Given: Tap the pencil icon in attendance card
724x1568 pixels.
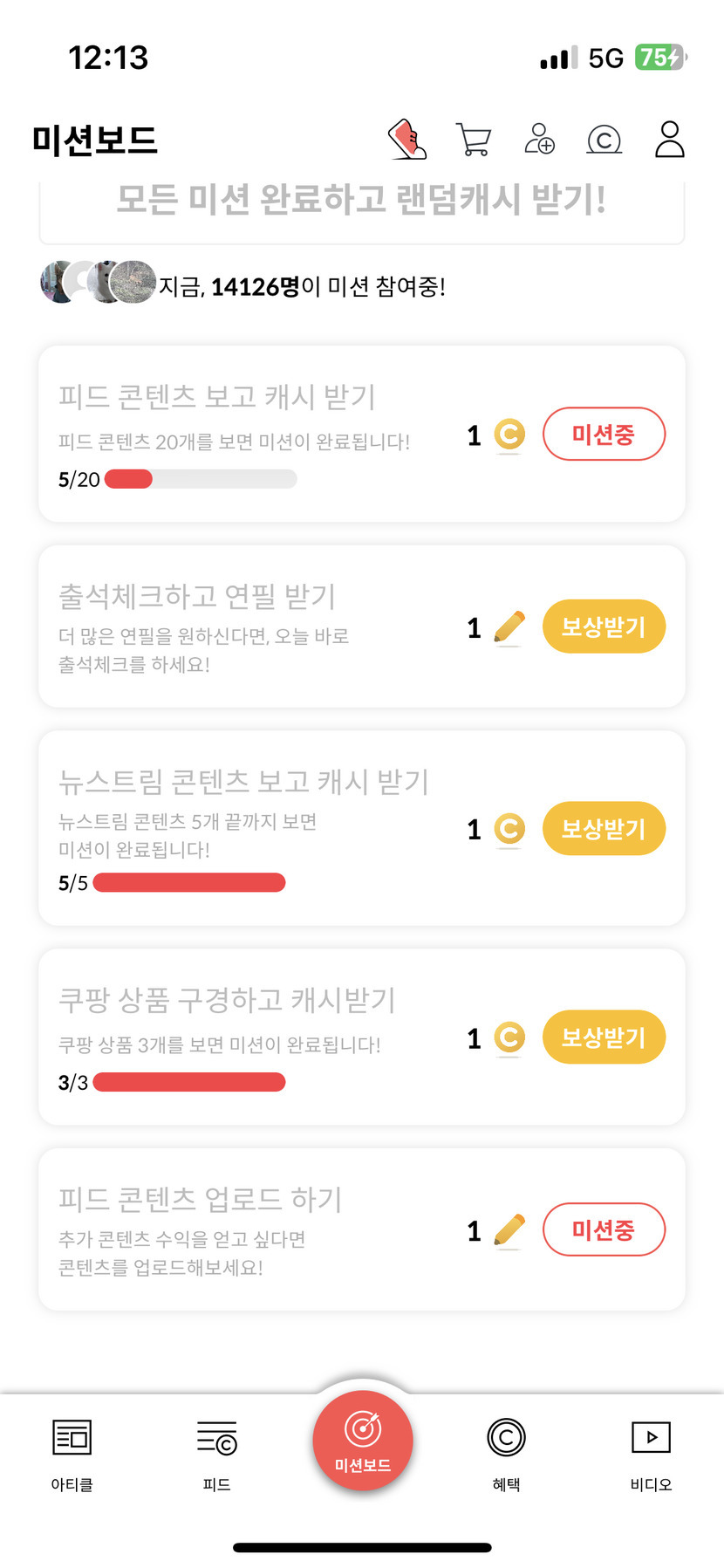Looking at the screenshot, I should tap(509, 627).
